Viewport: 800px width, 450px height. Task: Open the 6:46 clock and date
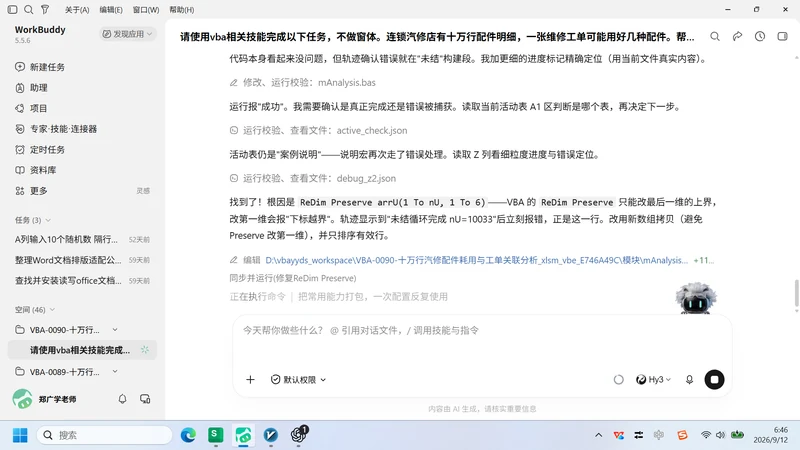[770, 435]
